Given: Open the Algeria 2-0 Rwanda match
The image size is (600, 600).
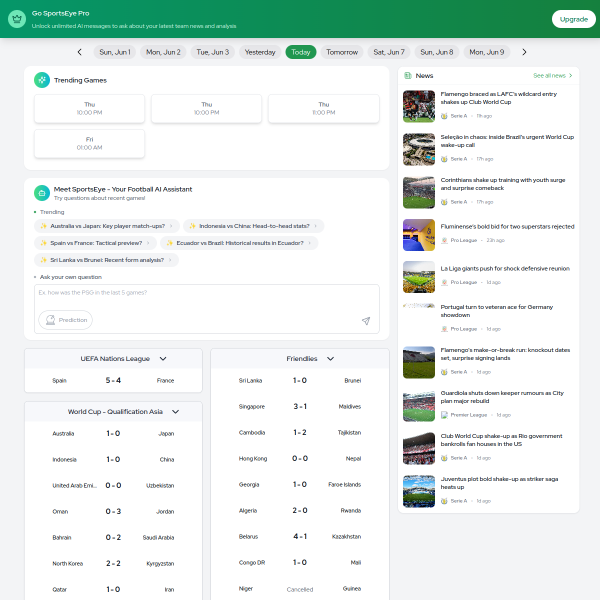Looking at the screenshot, I should [x=300, y=510].
